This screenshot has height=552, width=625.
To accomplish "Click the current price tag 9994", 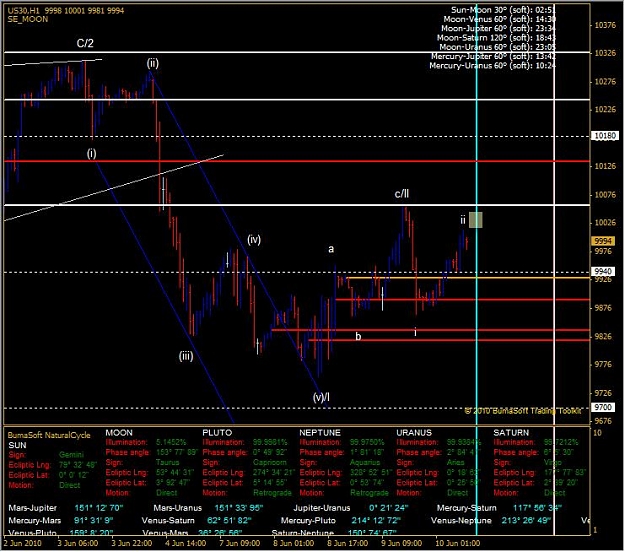I will (603, 241).
